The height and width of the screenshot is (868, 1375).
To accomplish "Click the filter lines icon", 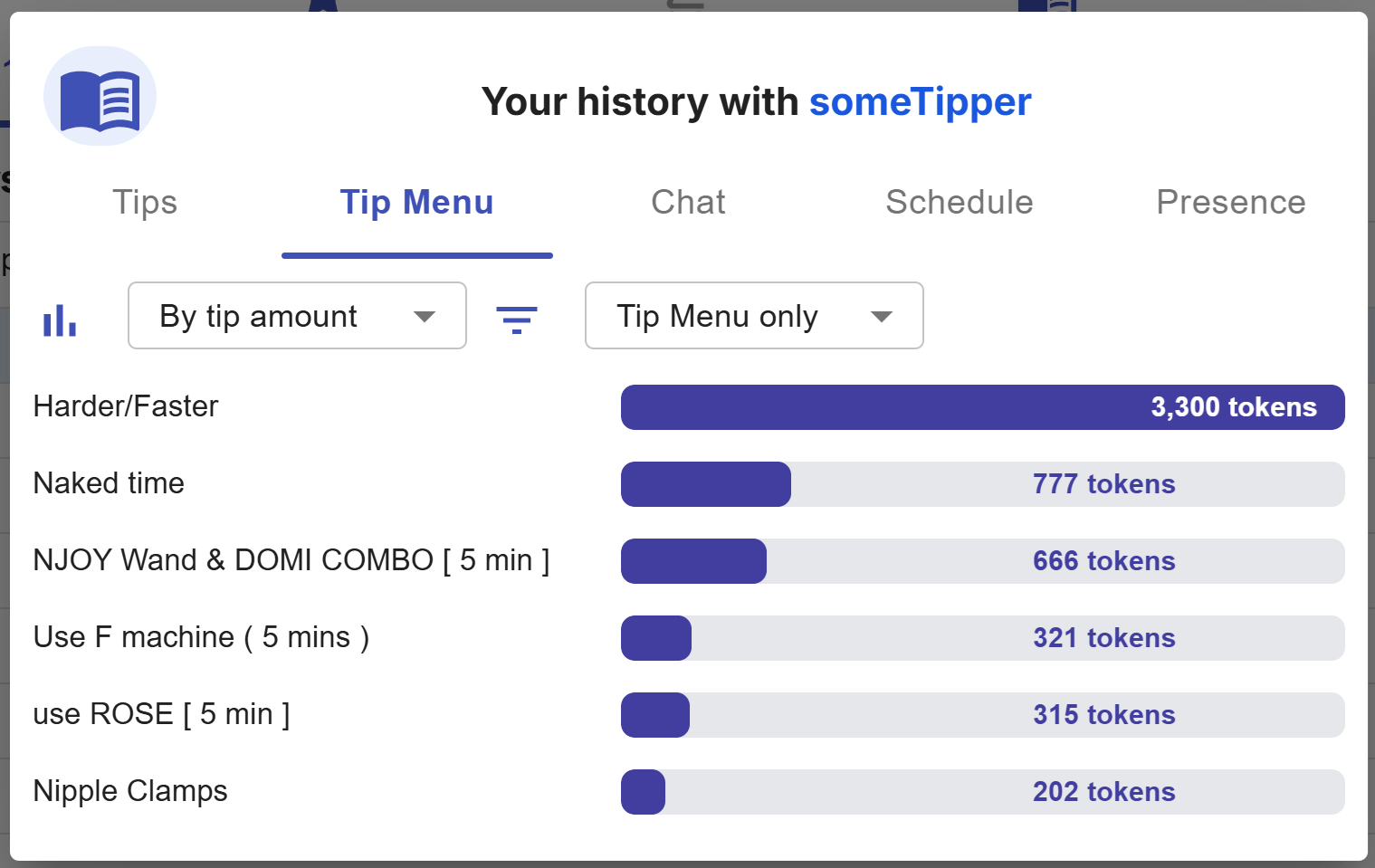I will (517, 320).
